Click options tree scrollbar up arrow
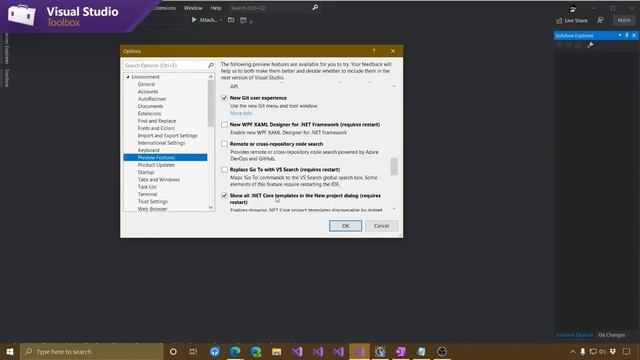This screenshot has height=360, width=640. (211, 77)
